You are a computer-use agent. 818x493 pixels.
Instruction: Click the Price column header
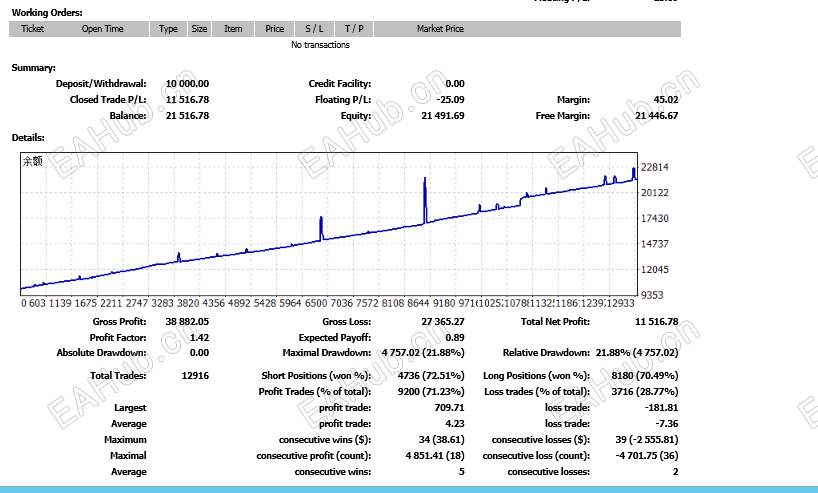click(x=274, y=29)
